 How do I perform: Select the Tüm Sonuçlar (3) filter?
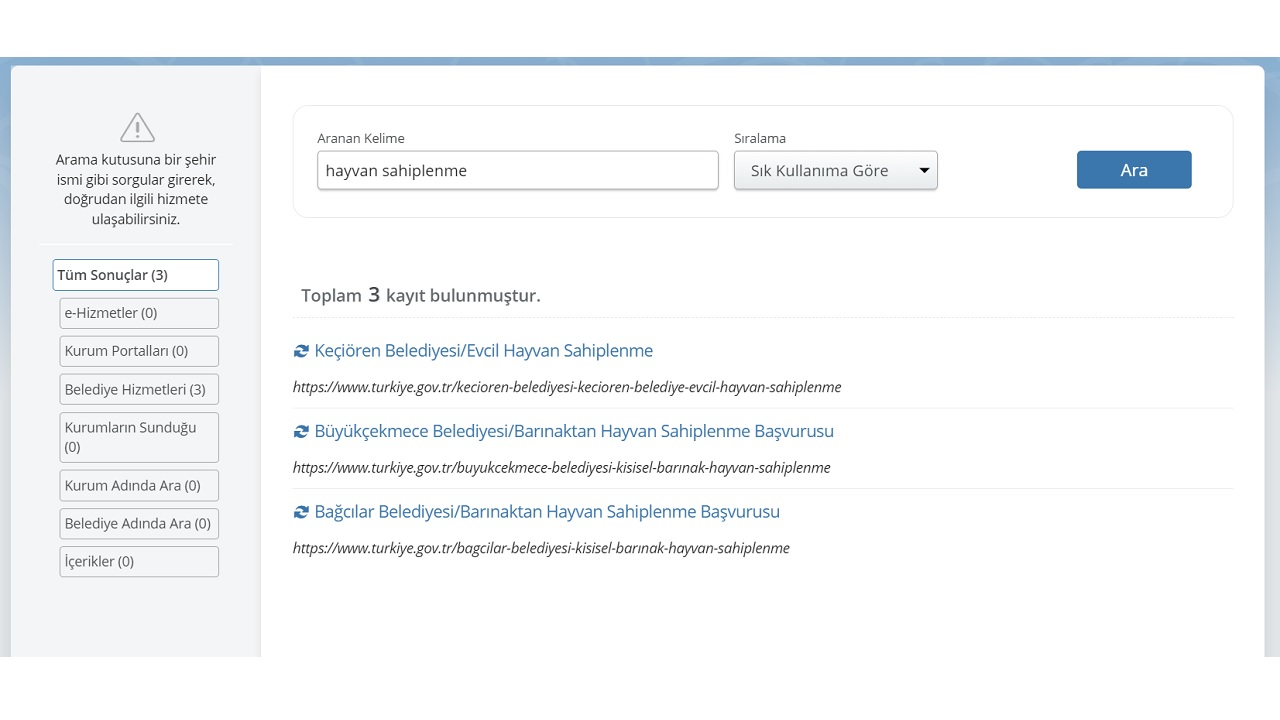136,275
